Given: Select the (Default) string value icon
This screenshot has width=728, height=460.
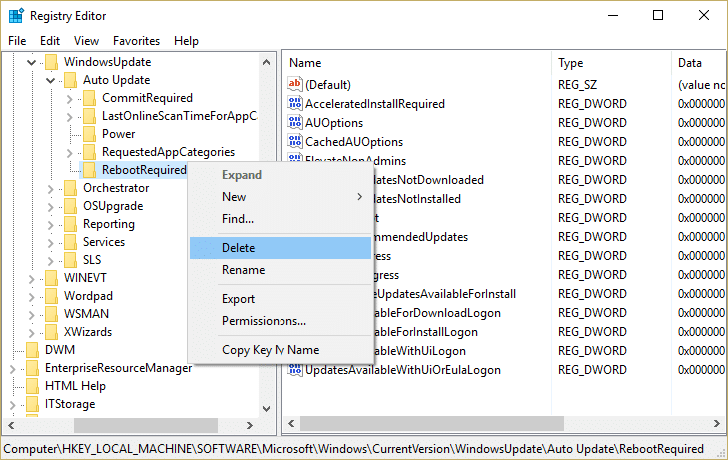Looking at the screenshot, I should point(295,84).
